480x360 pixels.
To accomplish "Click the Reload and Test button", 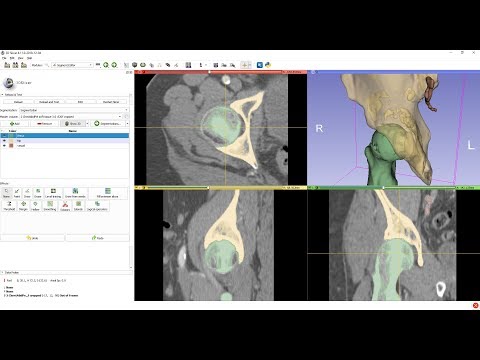I will click(x=49, y=102).
